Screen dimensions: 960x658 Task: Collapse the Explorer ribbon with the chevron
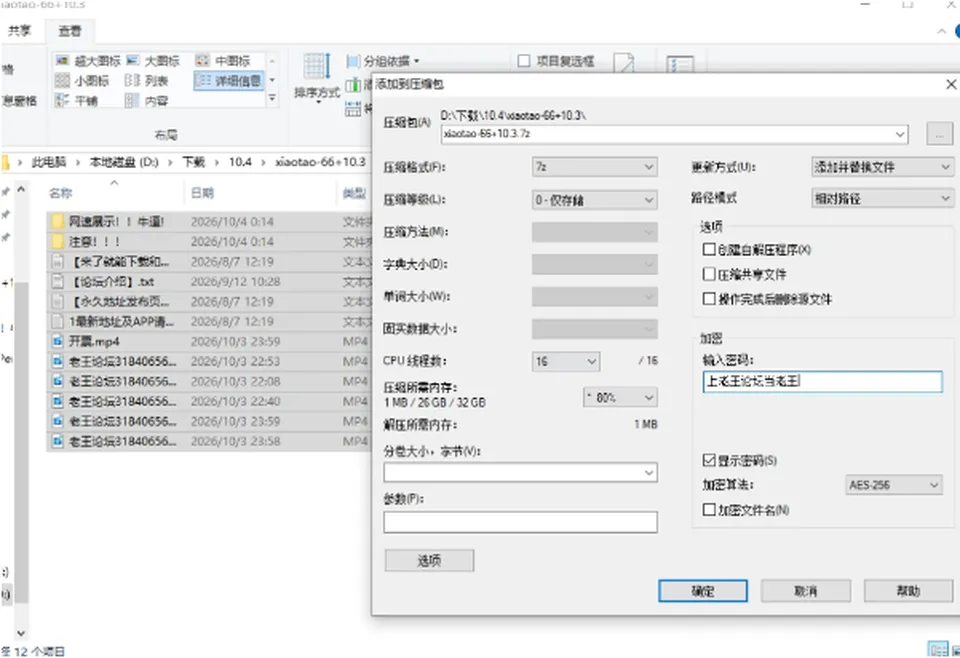(942, 31)
